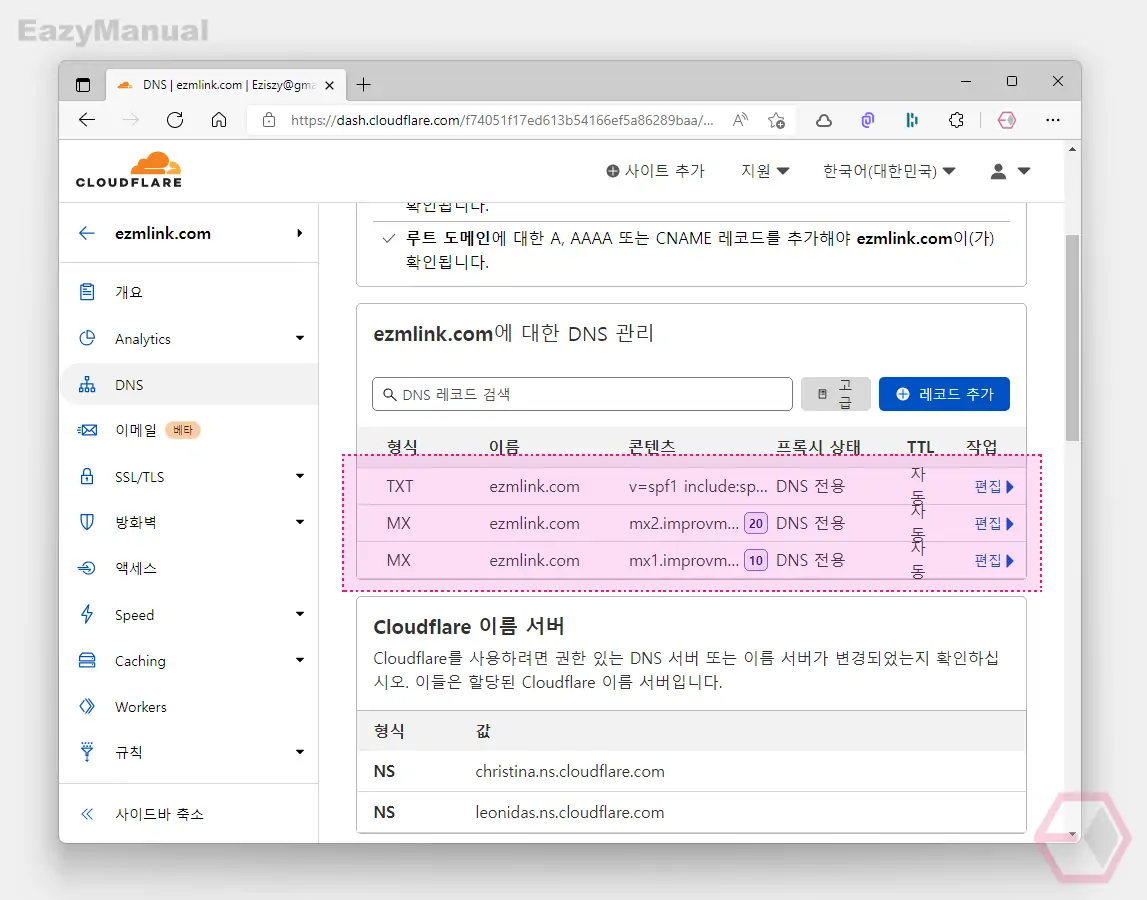Click the 규칙 funnel icon
1147x900 pixels.
click(87, 751)
